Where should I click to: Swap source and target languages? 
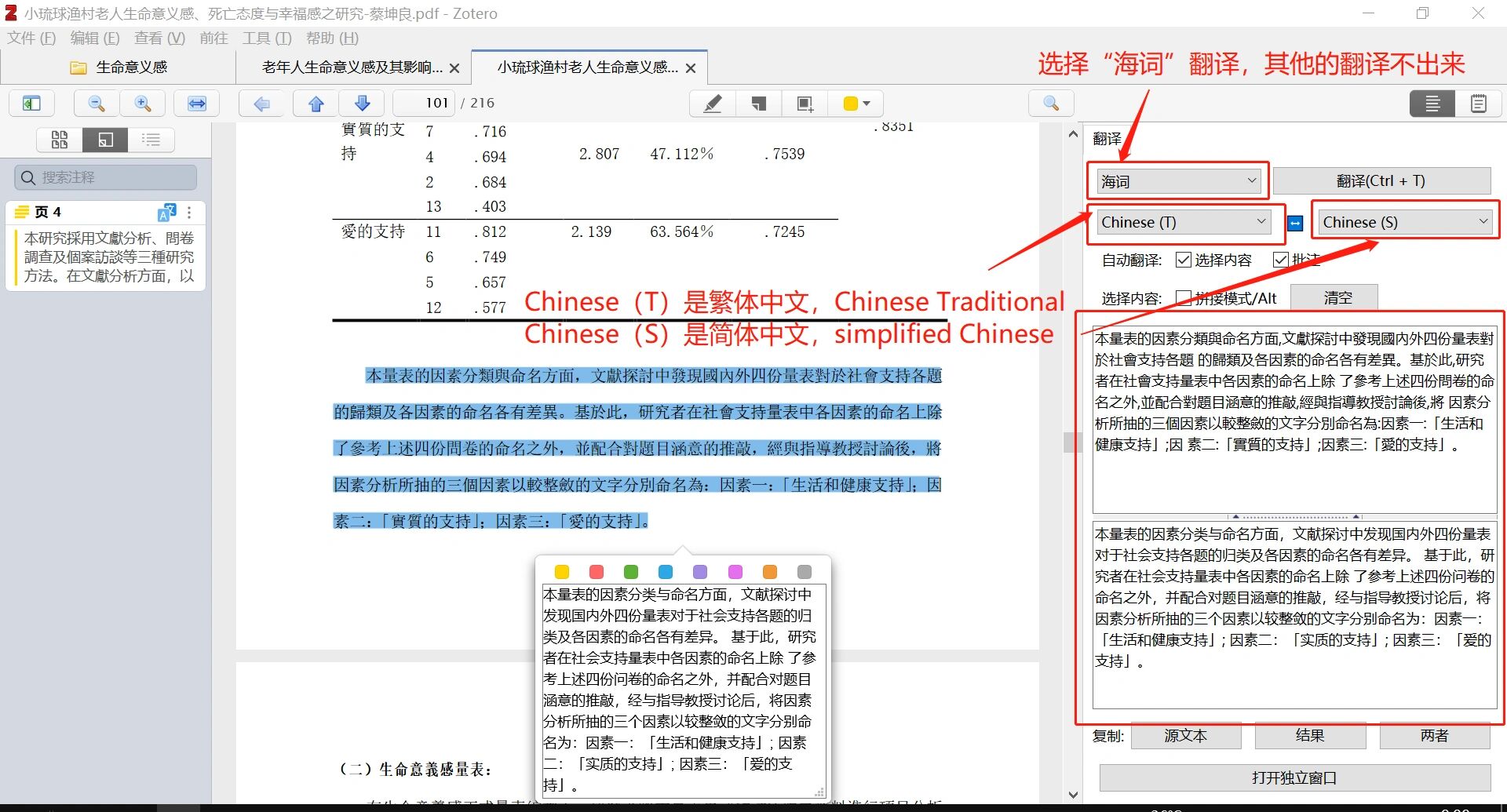click(1295, 224)
